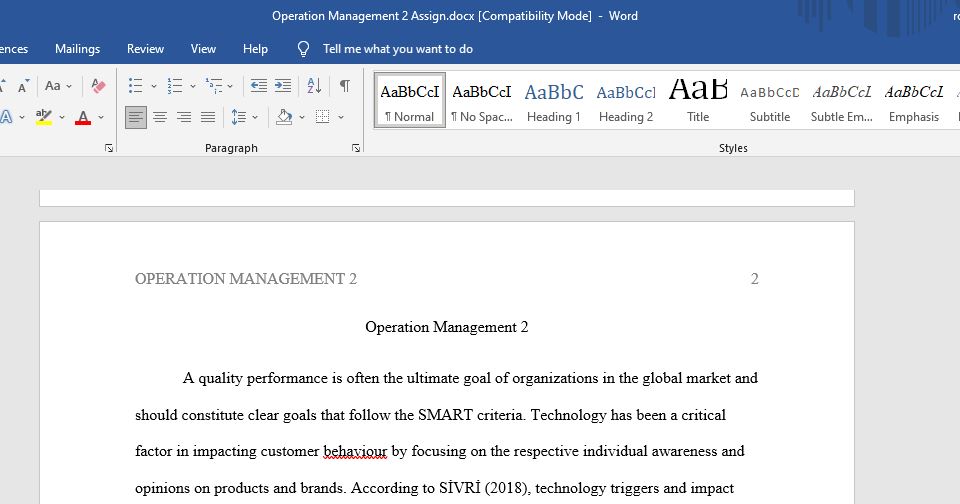Click the page number 2 in header
Viewport: 960px width, 504px height.
[x=754, y=279]
